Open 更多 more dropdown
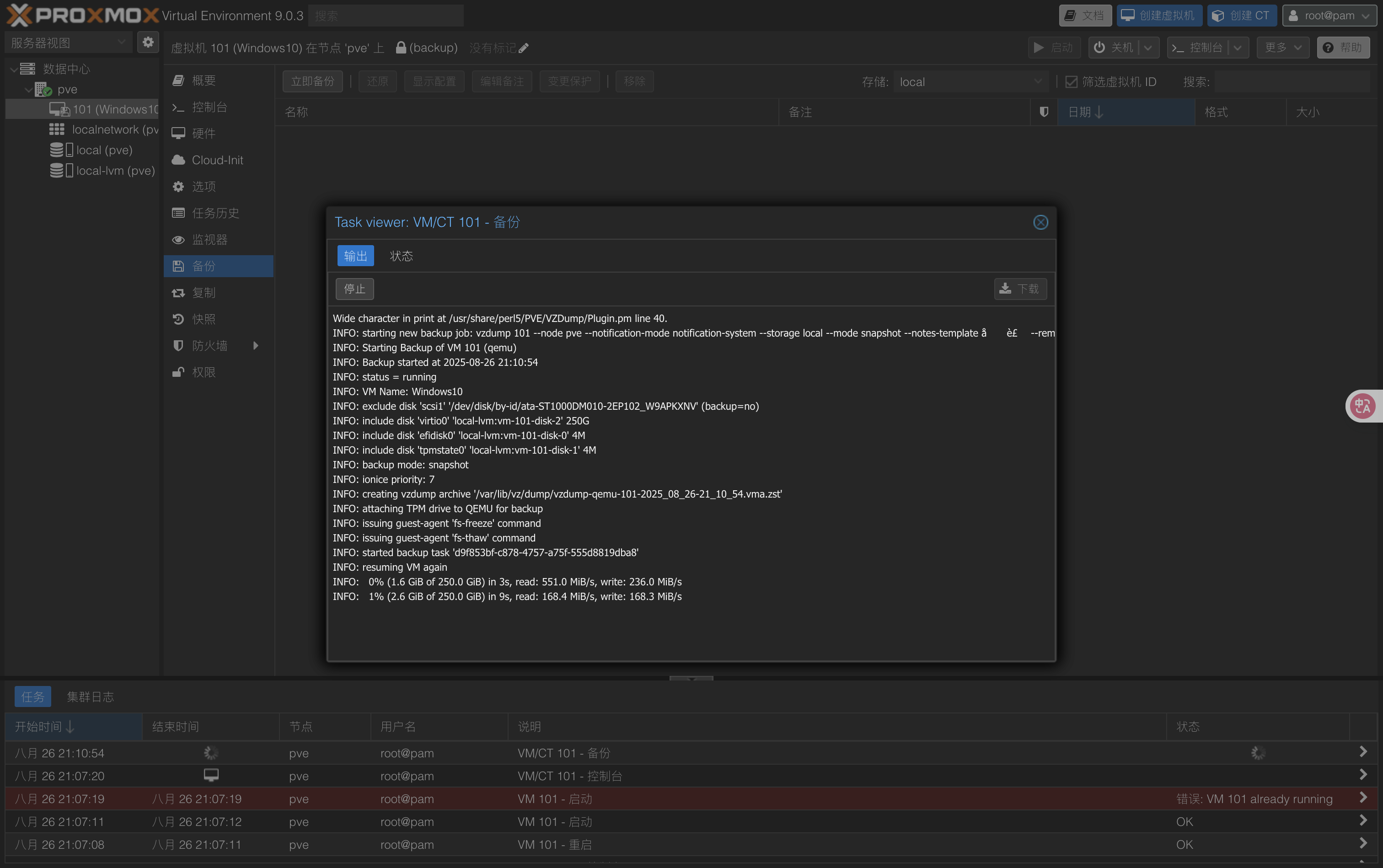 (x=1283, y=48)
